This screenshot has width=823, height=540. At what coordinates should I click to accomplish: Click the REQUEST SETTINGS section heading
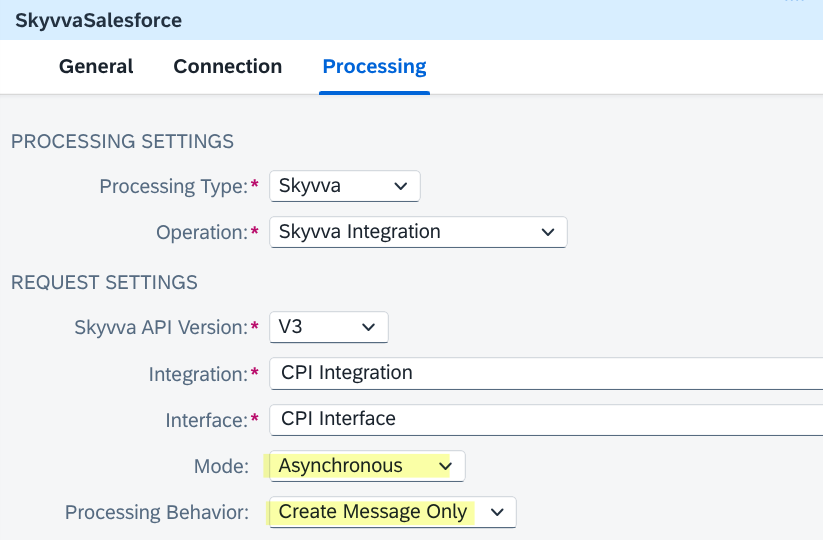coord(104,283)
